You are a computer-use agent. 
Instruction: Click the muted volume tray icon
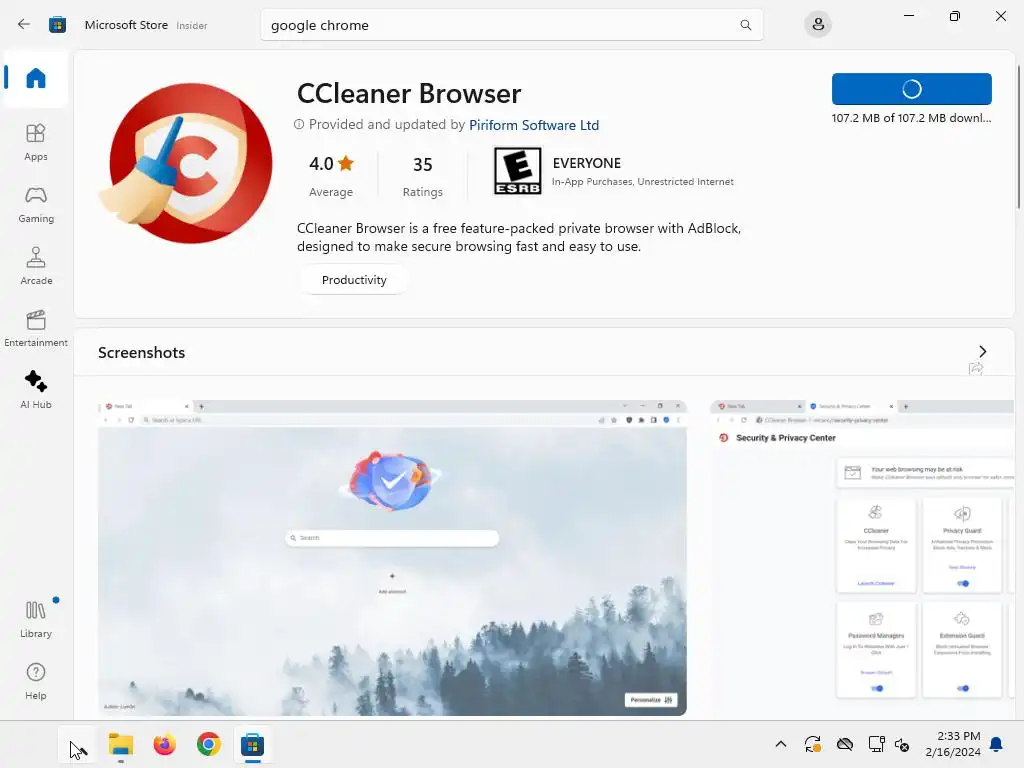click(x=902, y=744)
